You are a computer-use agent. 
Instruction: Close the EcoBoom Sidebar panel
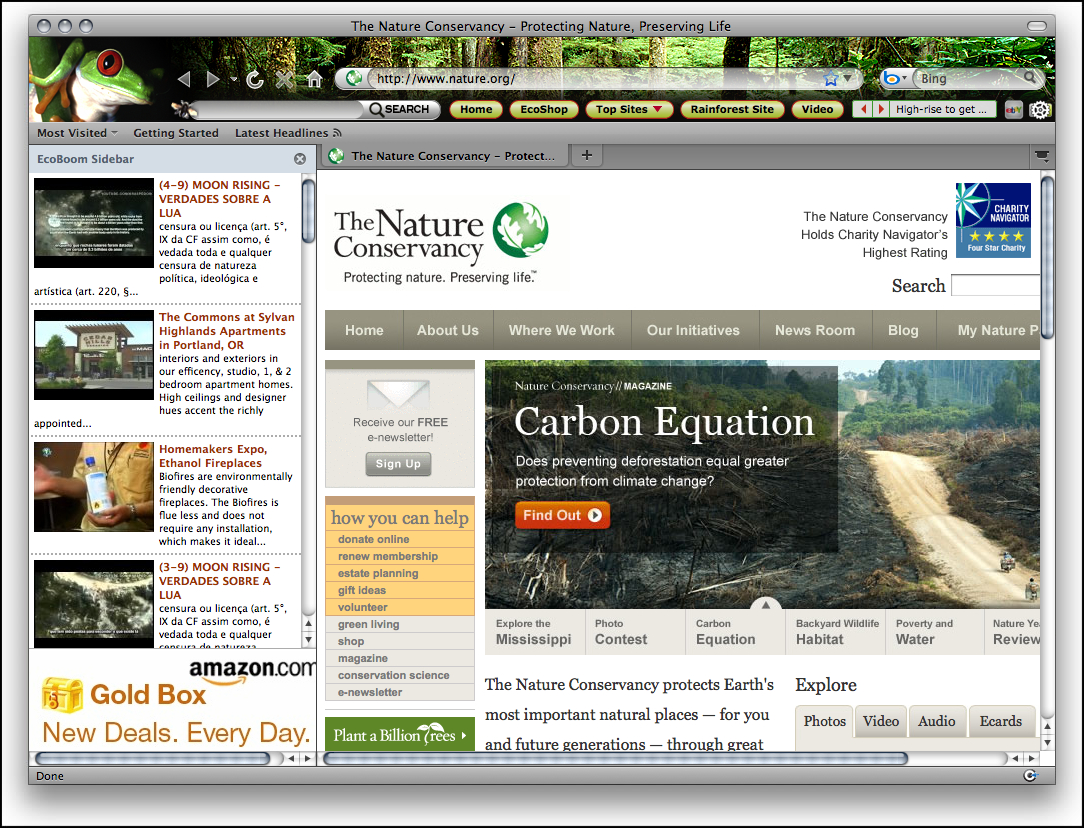point(300,159)
